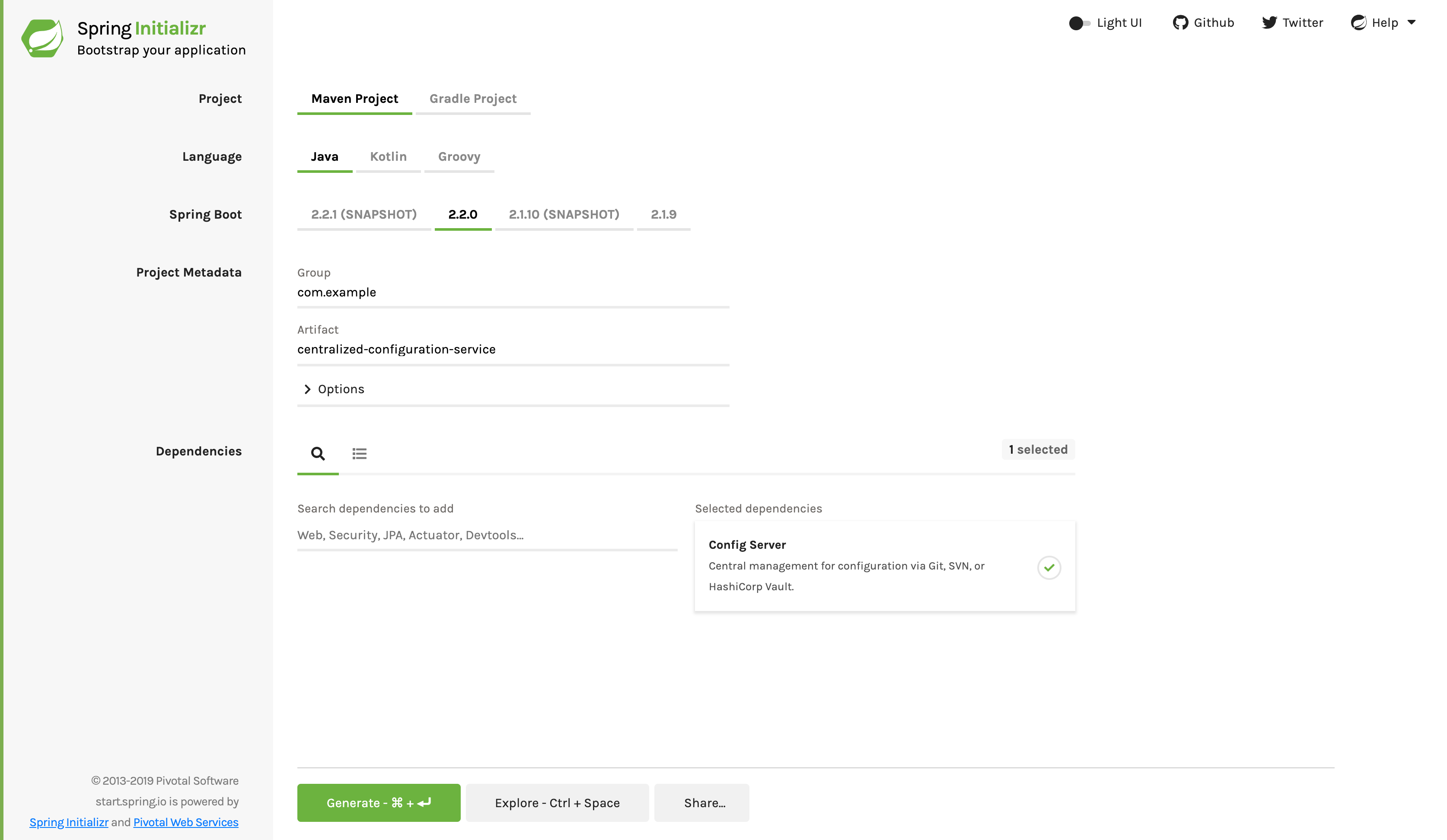
Task: Click the Config Server checkmark icon
Action: [1049, 567]
